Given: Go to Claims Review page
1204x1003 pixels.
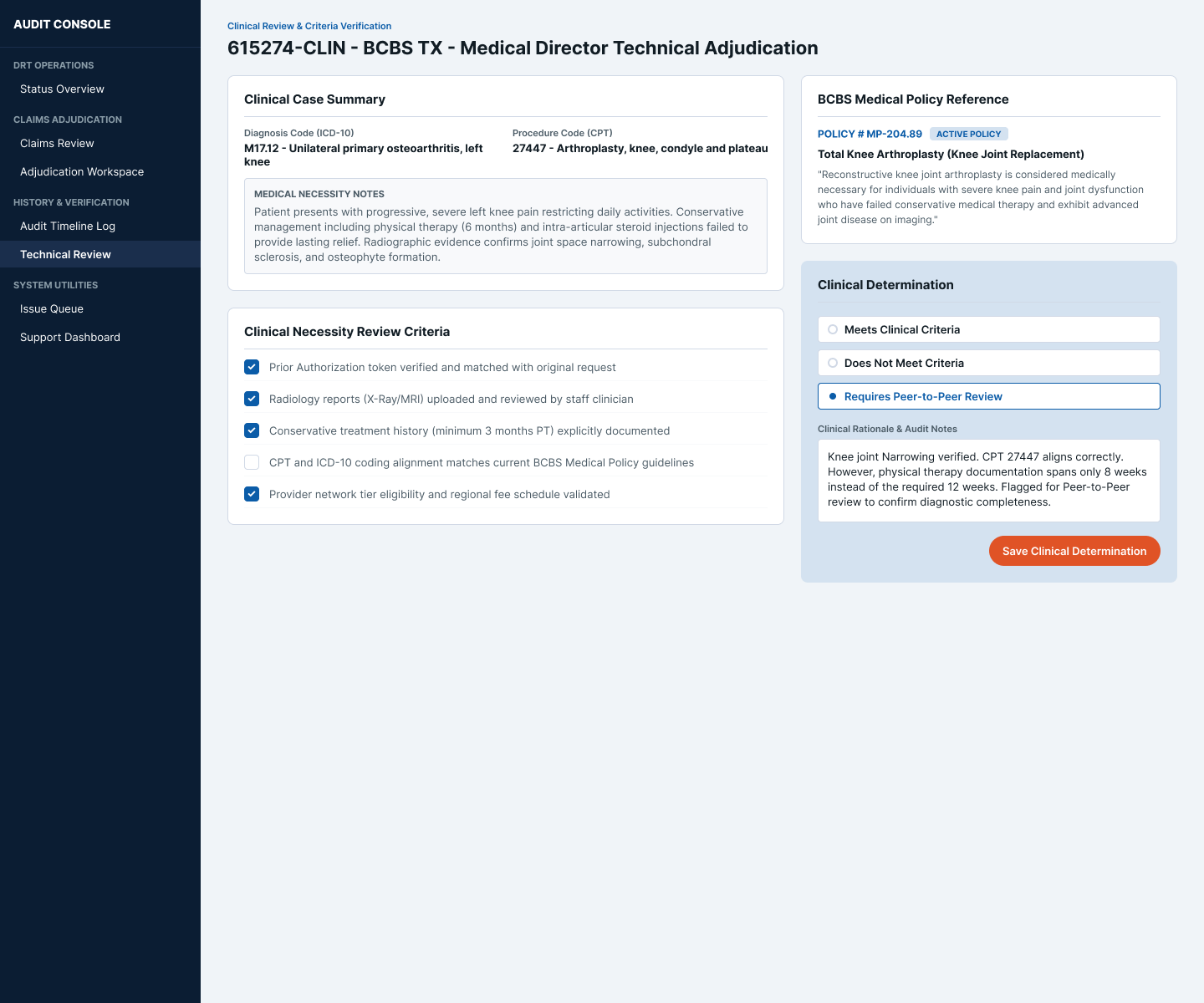Looking at the screenshot, I should (100, 143).
